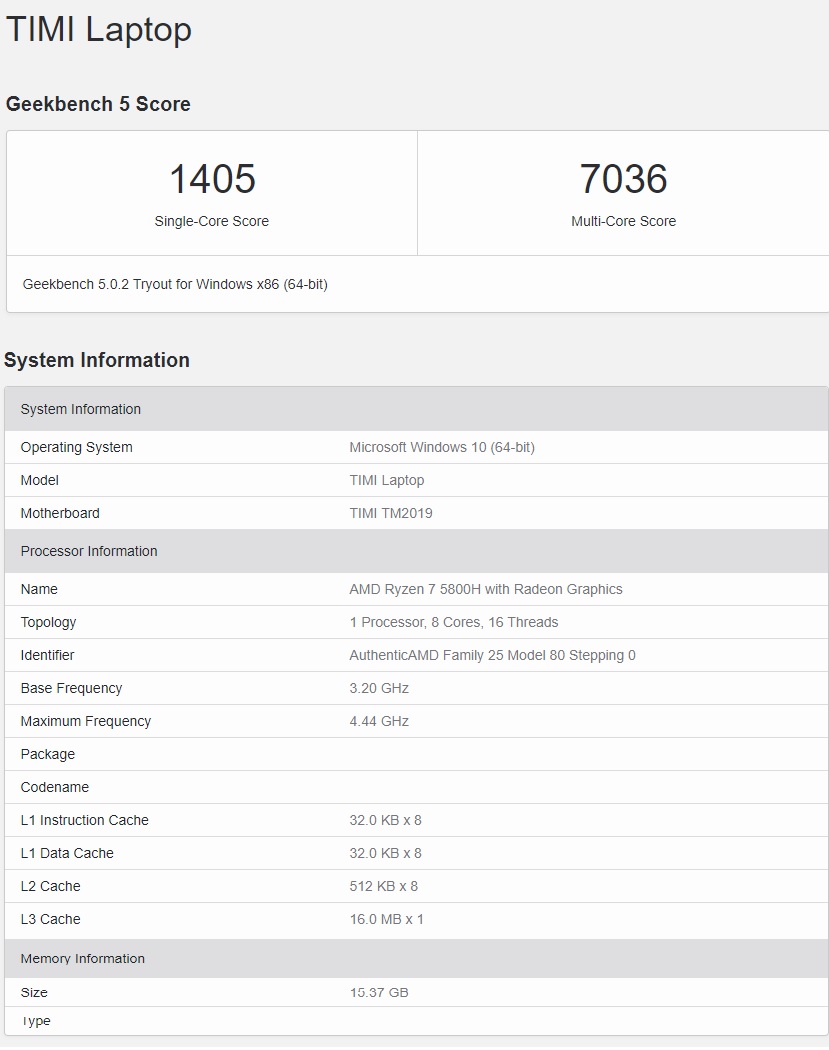Click the TIMI Laptop page title
Screen dimensions: 829x1050
tap(99, 30)
